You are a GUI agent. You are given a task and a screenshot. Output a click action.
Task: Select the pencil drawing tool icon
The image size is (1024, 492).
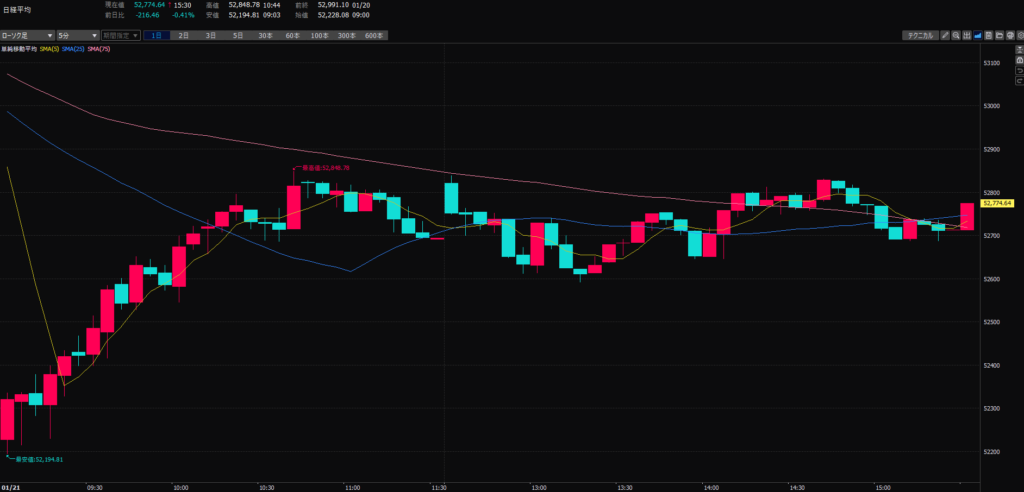coord(945,35)
